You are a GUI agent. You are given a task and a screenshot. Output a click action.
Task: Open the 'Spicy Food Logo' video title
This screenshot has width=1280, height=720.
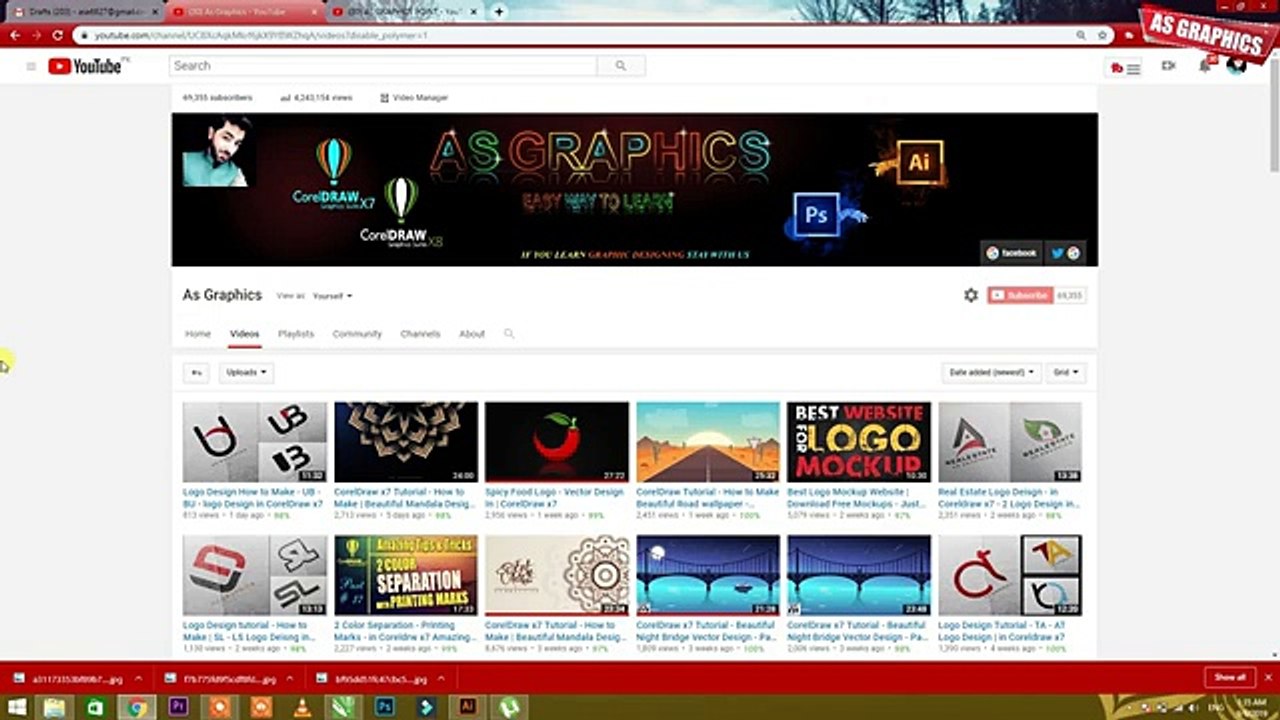pyautogui.click(x=556, y=498)
